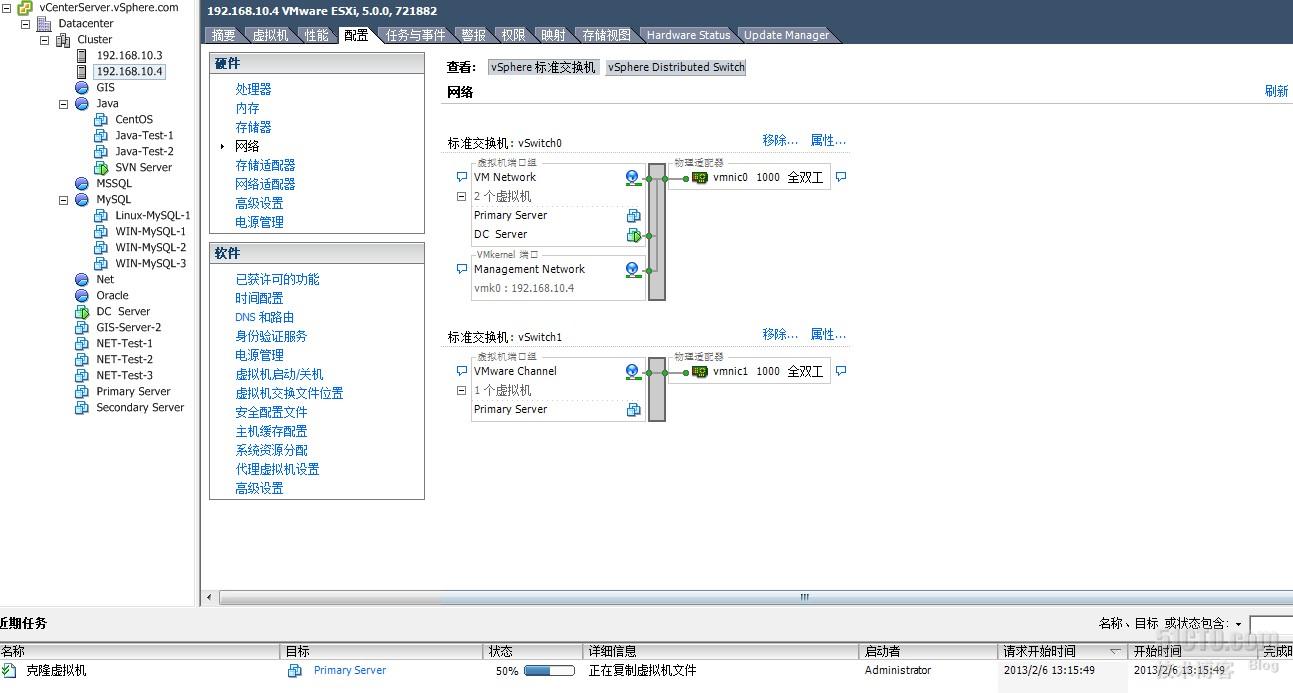Image resolution: width=1293 pixels, height=693 pixels.
Task: Click the clone task status icon
Action: [9, 670]
